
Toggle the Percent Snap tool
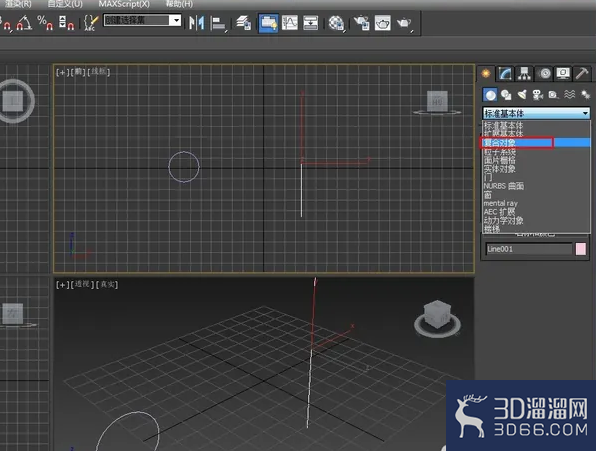point(45,23)
